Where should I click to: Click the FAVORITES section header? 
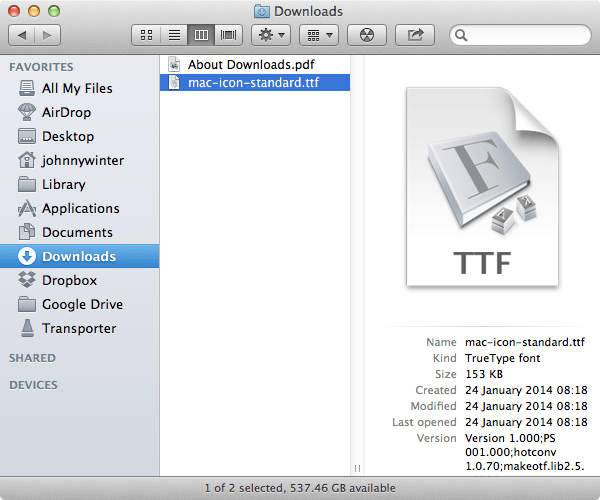point(41,67)
